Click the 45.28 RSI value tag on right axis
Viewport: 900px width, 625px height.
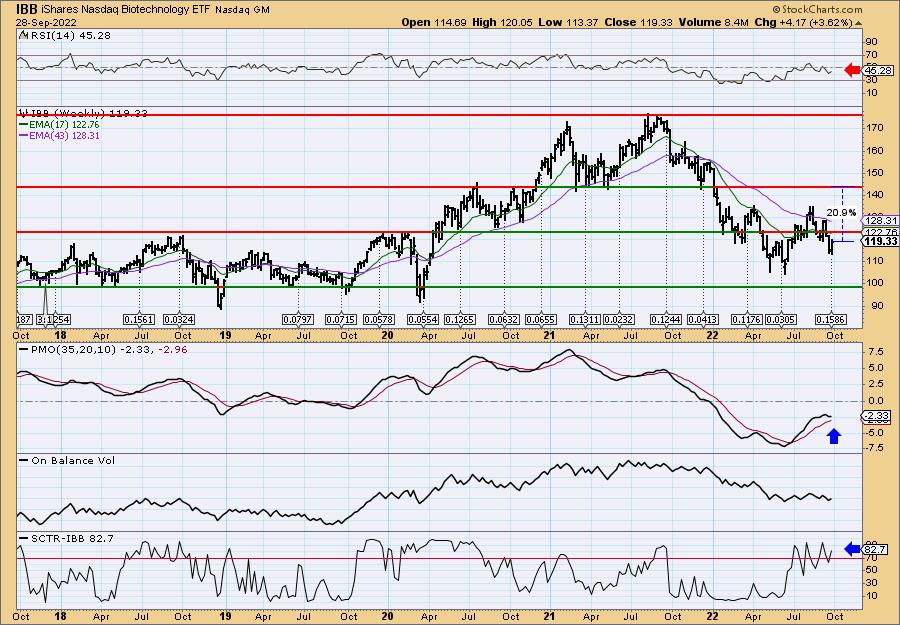(879, 71)
